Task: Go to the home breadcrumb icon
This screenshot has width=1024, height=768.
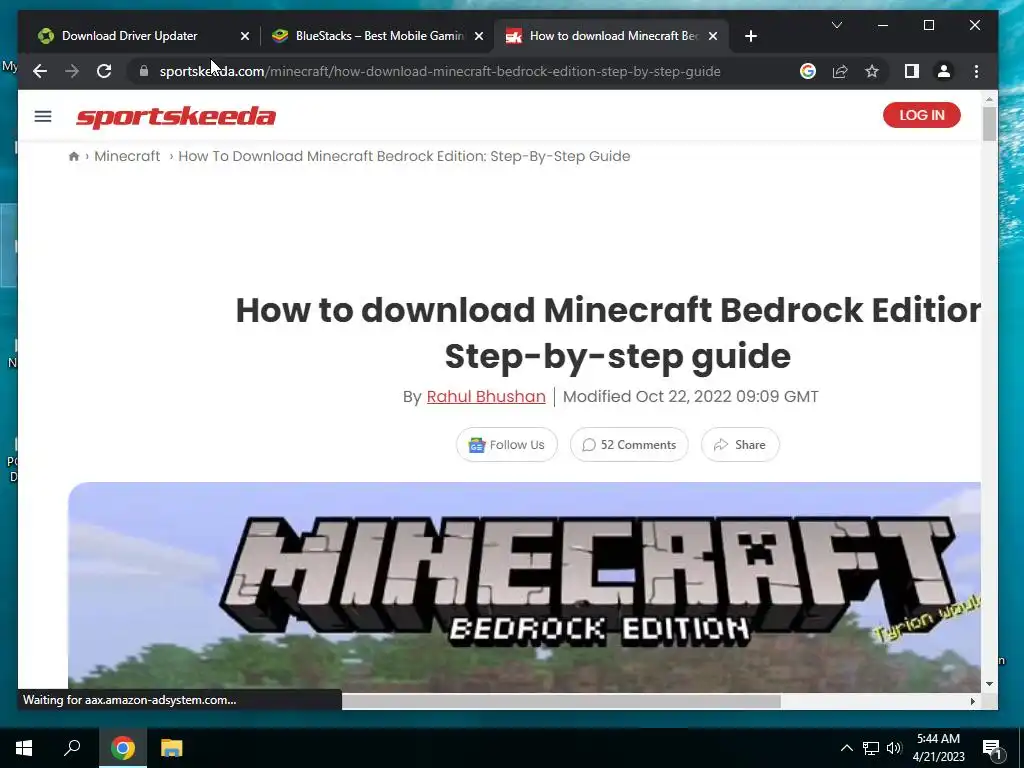Action: pos(74,156)
